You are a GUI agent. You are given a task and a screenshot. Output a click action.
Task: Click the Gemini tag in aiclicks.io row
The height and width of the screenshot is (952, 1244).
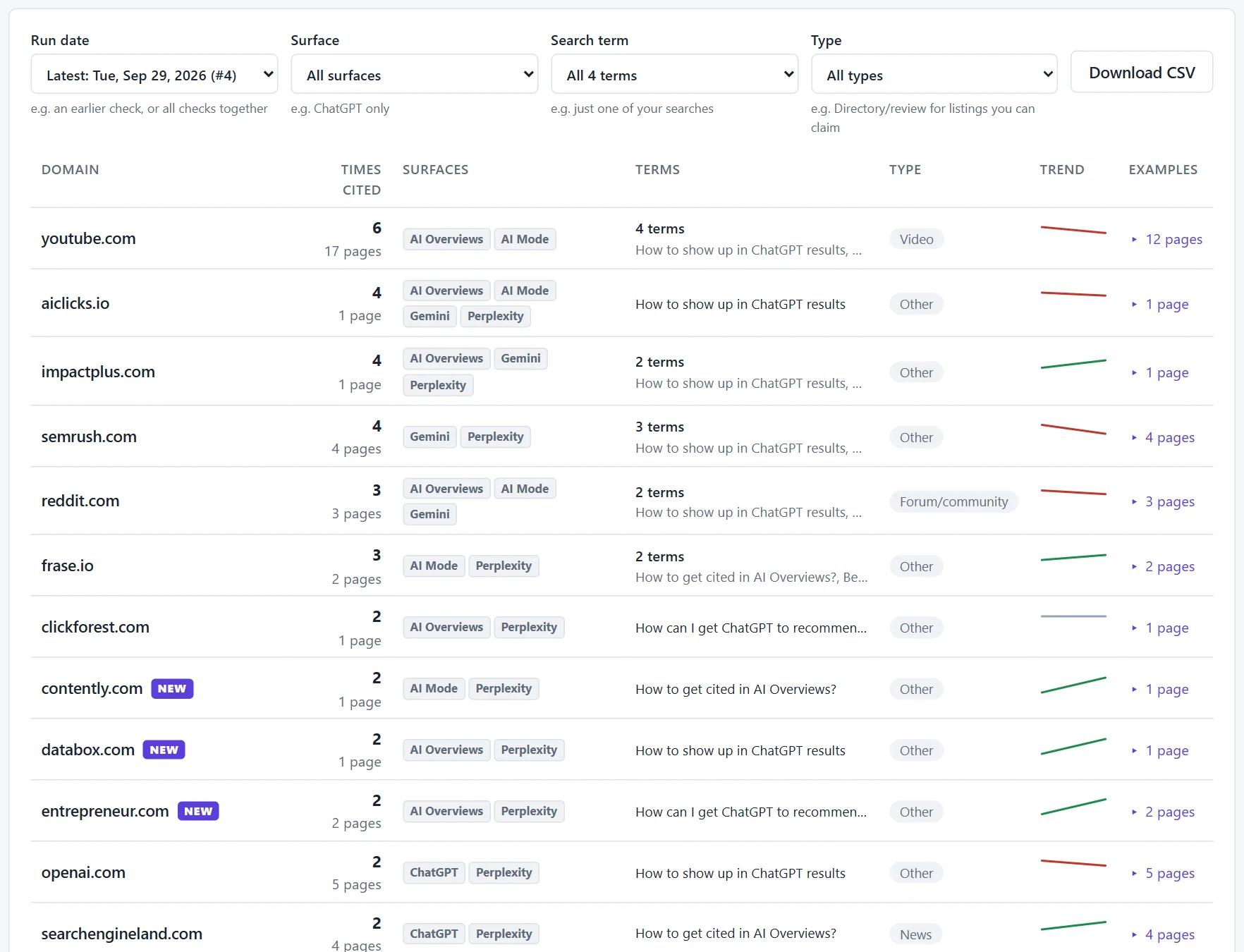click(429, 317)
